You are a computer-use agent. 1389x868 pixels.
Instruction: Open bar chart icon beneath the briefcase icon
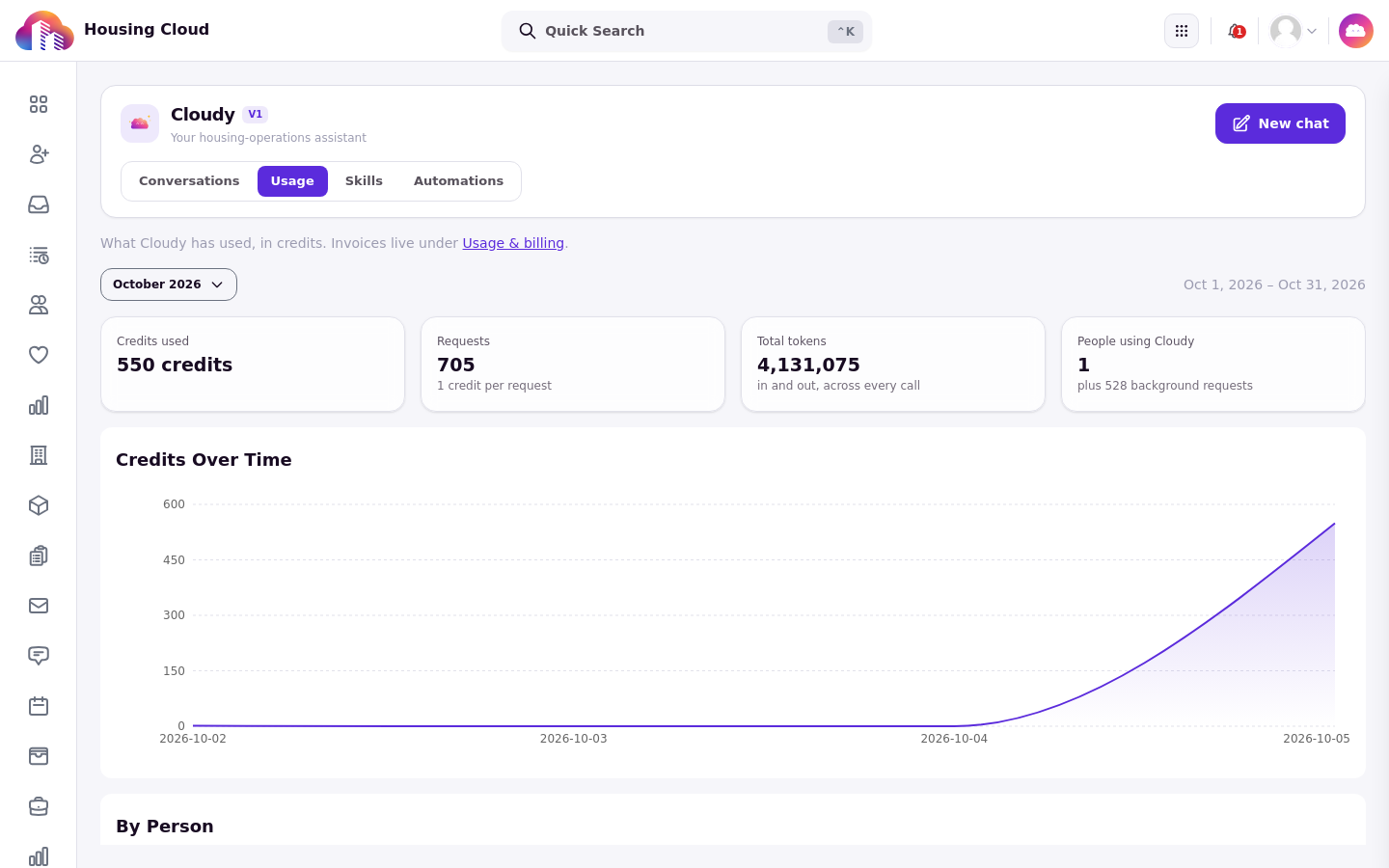point(39,856)
